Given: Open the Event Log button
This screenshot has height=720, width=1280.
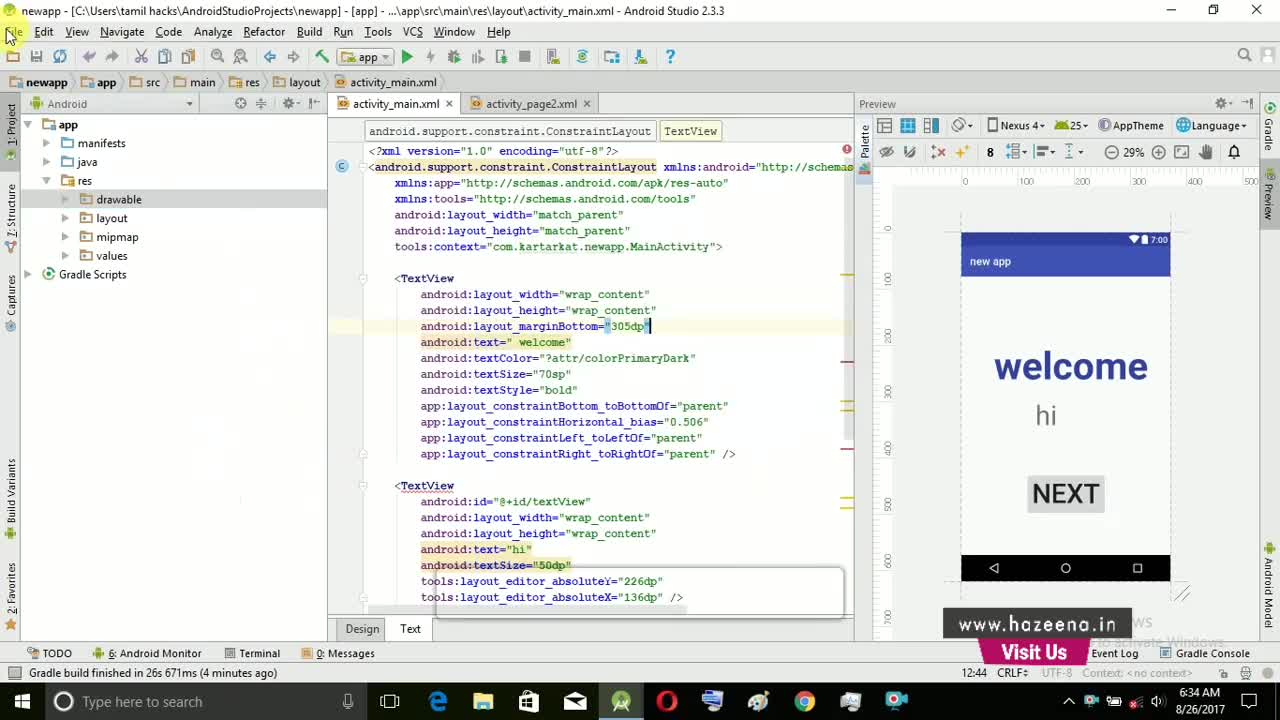Looking at the screenshot, I should 1114,653.
